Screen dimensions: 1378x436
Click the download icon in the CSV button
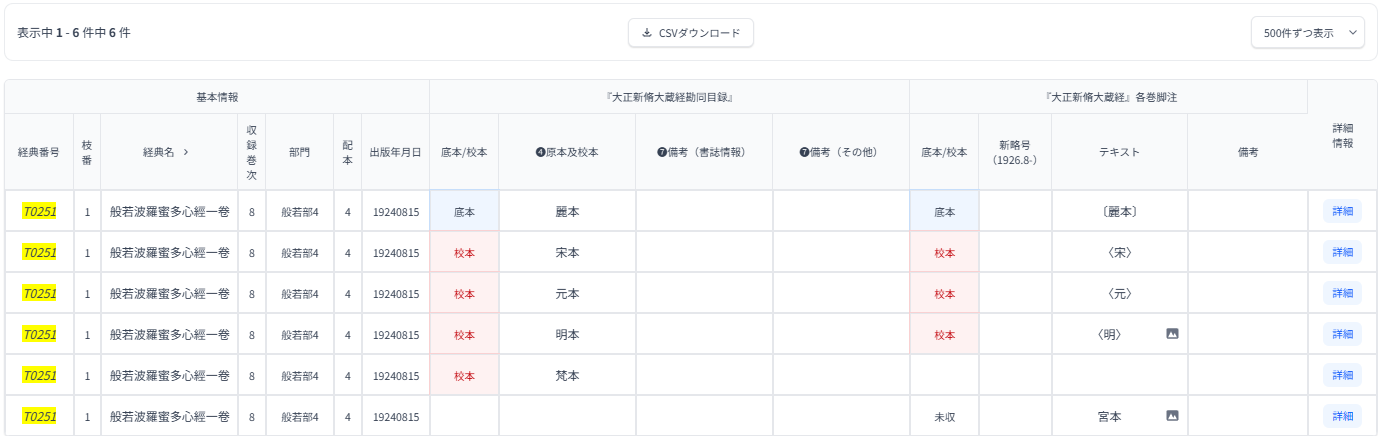pos(647,33)
